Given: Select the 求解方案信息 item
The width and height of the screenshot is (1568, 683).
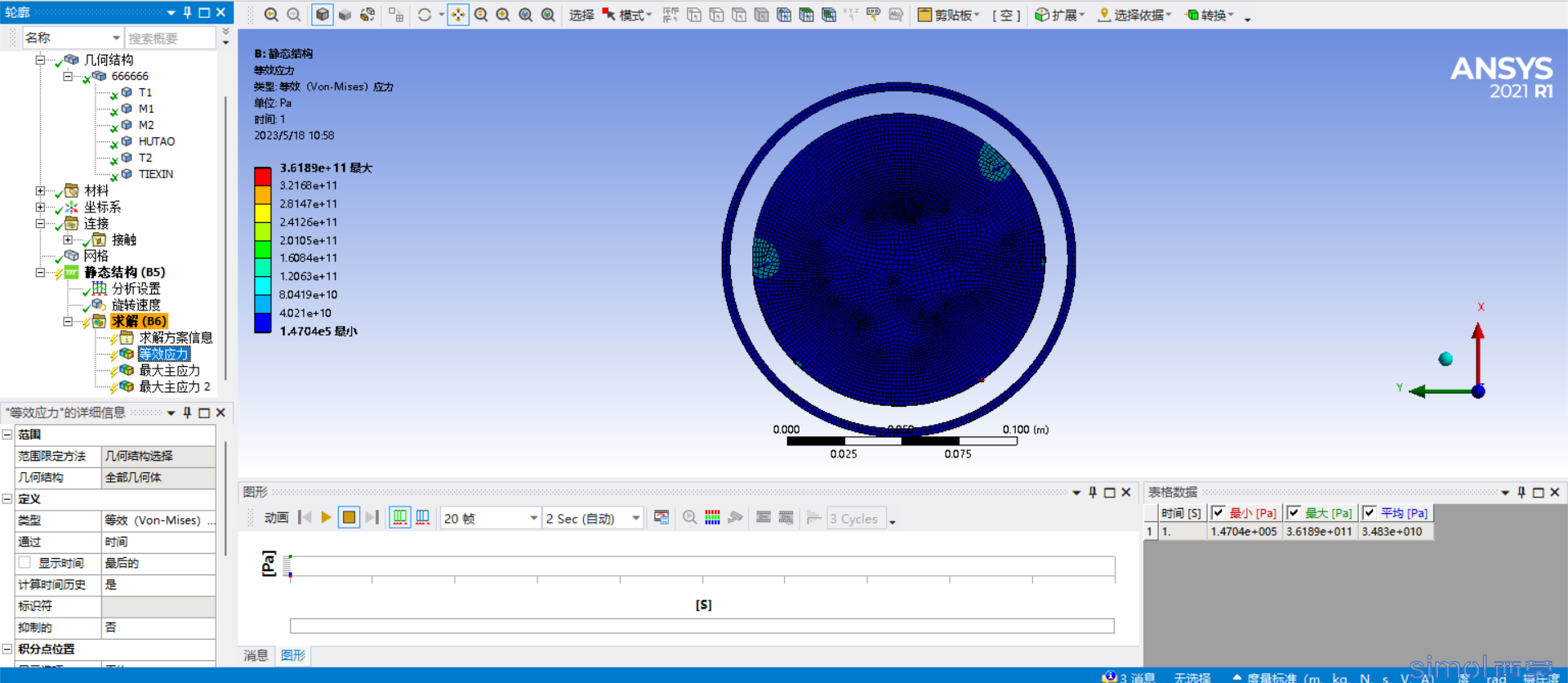Looking at the screenshot, I should [176, 337].
